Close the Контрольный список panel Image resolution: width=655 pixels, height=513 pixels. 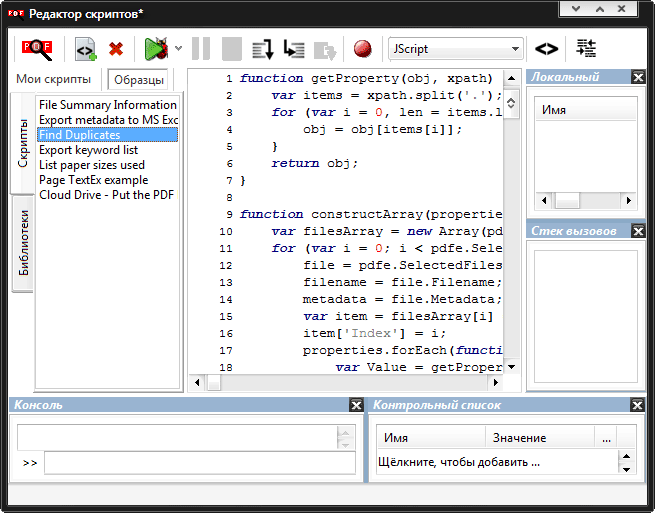pos(637,405)
